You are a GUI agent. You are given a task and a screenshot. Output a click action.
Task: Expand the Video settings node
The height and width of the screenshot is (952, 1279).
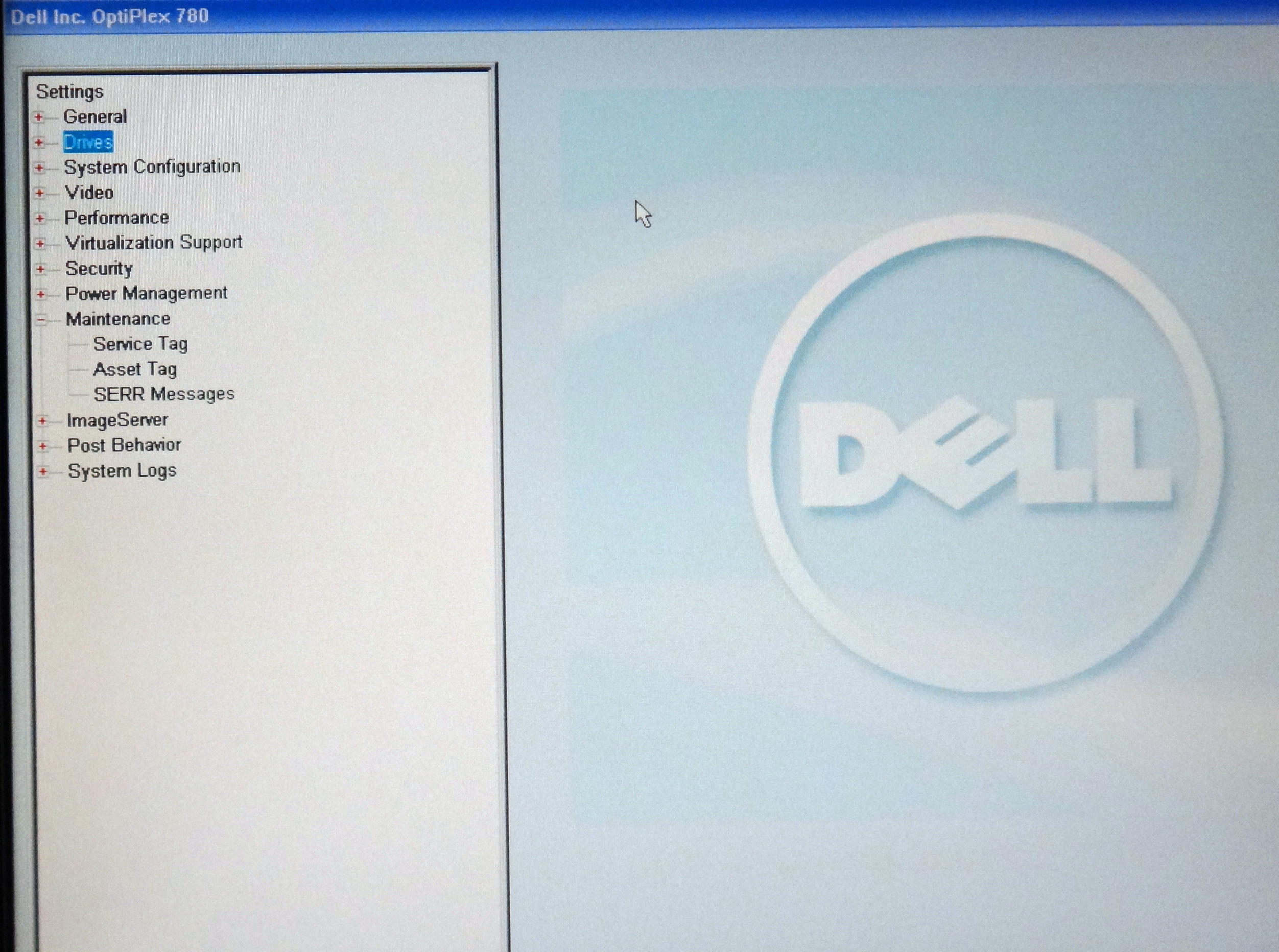(39, 193)
